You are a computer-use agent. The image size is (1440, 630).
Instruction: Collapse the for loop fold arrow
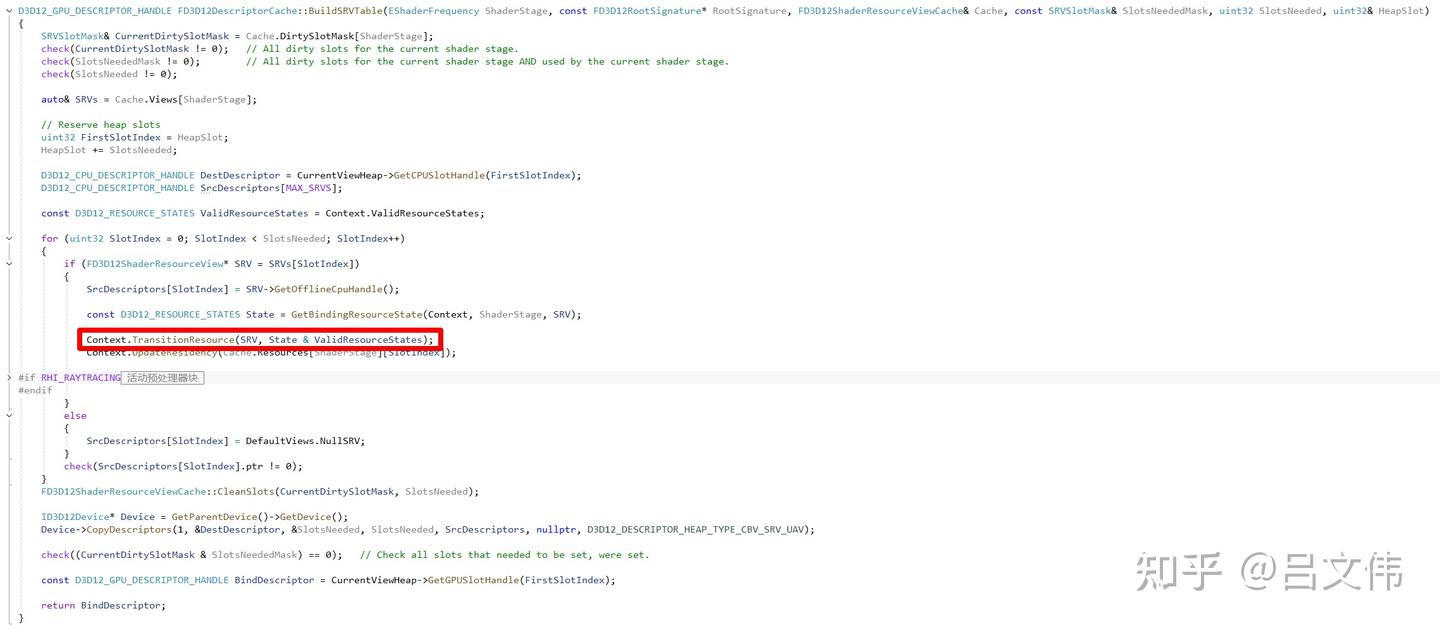(9, 238)
